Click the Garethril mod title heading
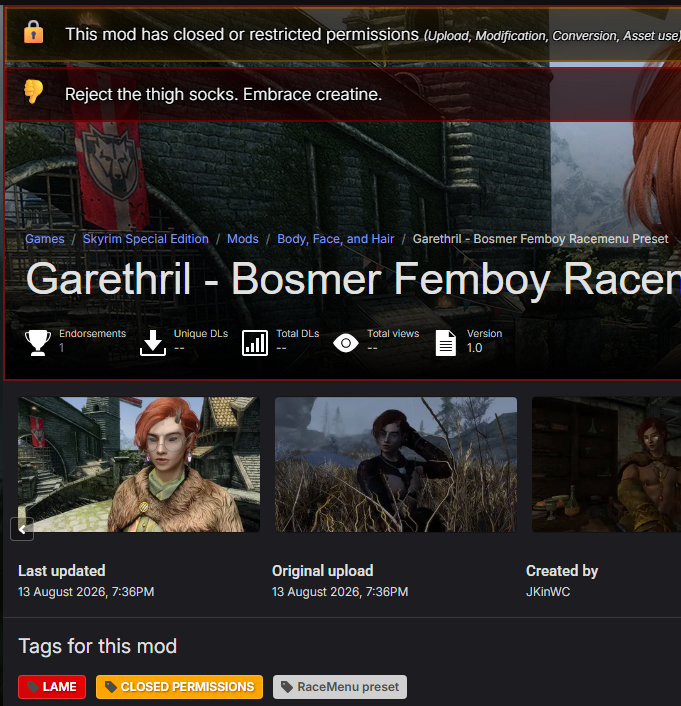This screenshot has height=706, width=681. [x=353, y=279]
